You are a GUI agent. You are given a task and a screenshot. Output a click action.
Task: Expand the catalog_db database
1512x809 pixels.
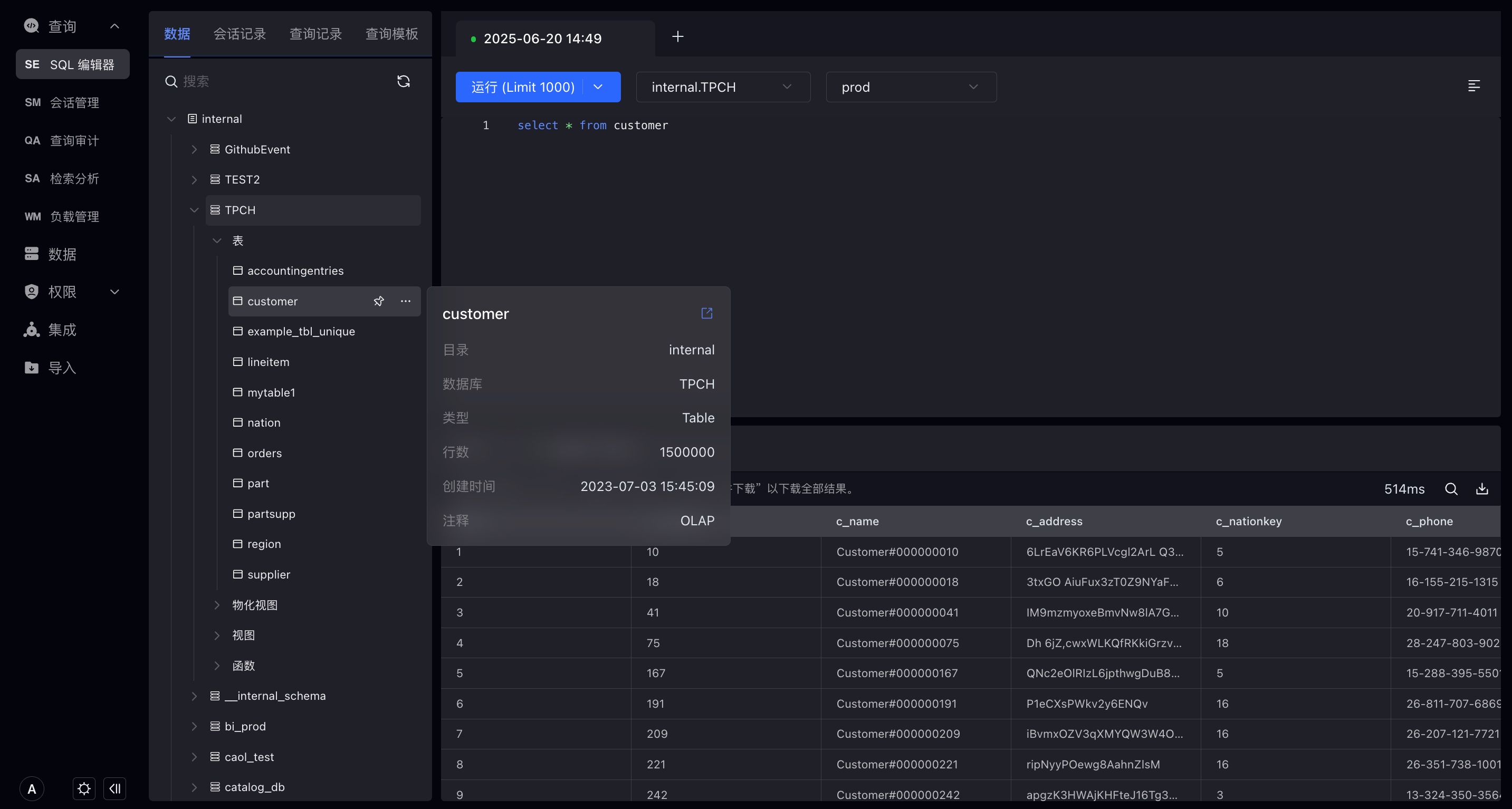[x=194, y=787]
